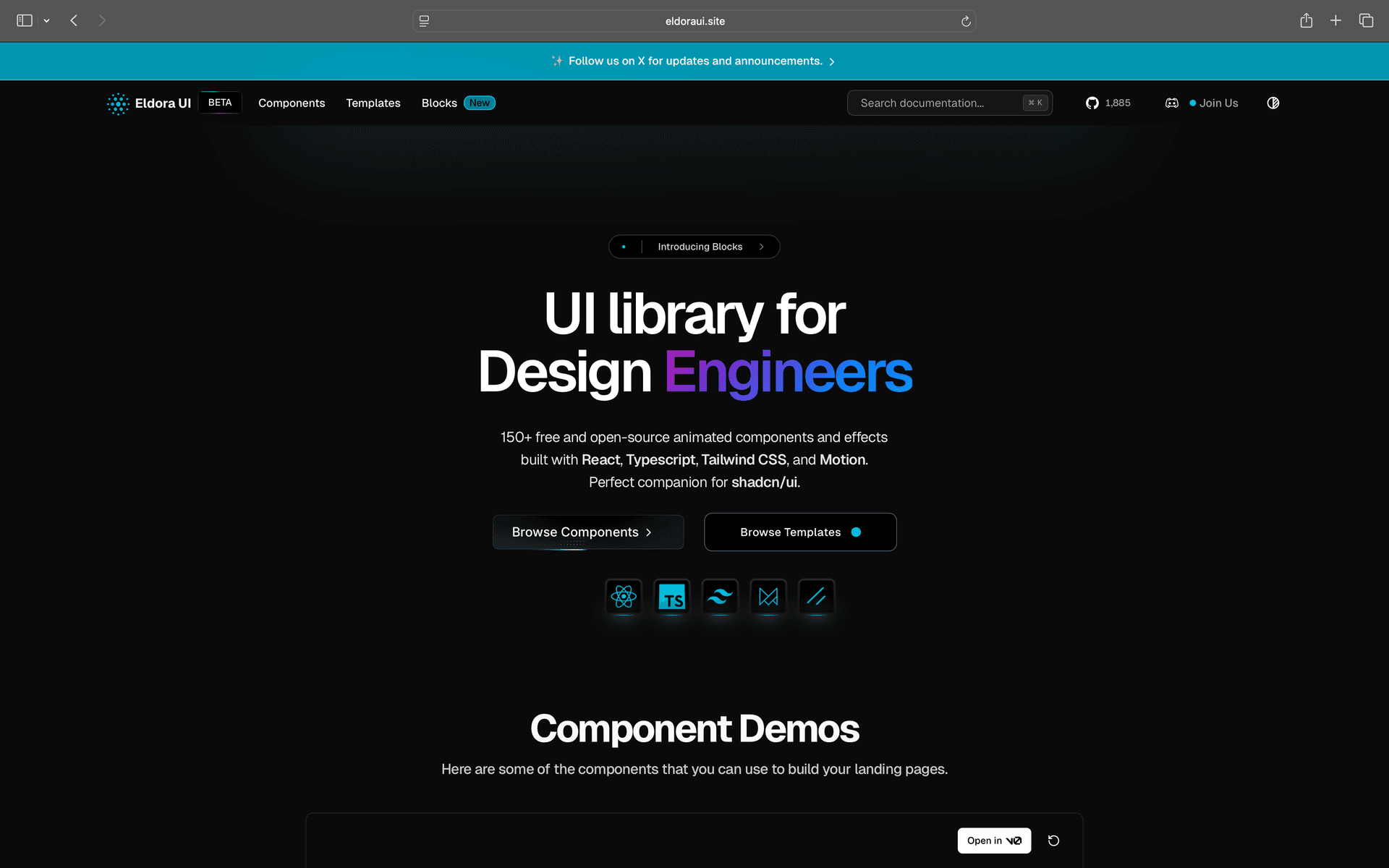Toggle Safari sidebar visibility
Viewport: 1389px width, 868px height.
click(x=25, y=20)
